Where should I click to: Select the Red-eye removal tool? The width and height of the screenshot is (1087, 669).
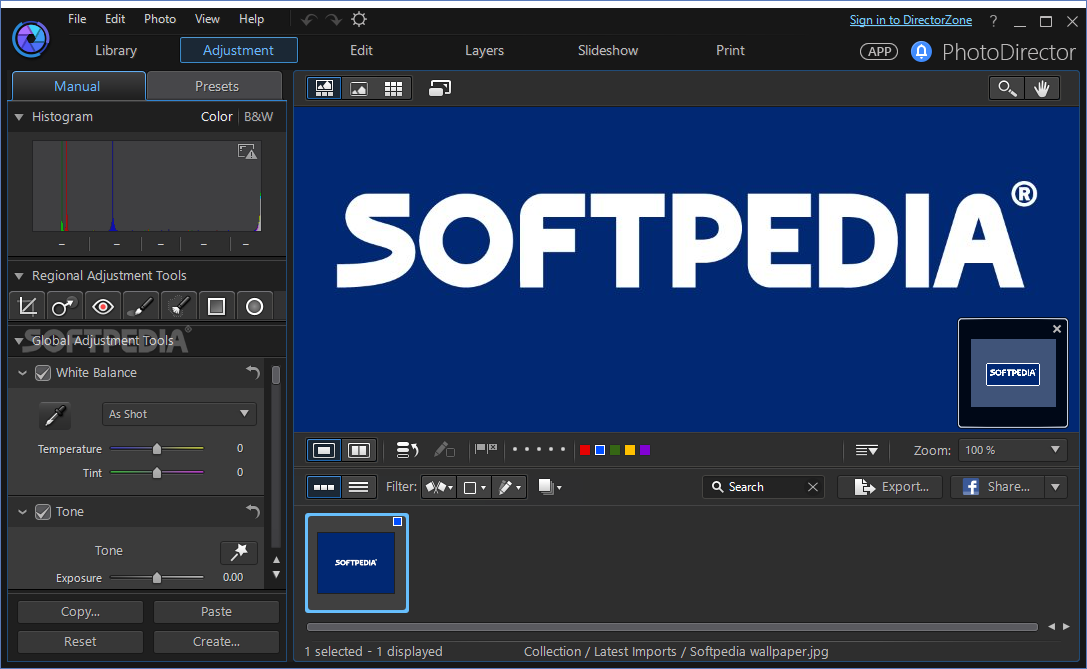[103, 306]
